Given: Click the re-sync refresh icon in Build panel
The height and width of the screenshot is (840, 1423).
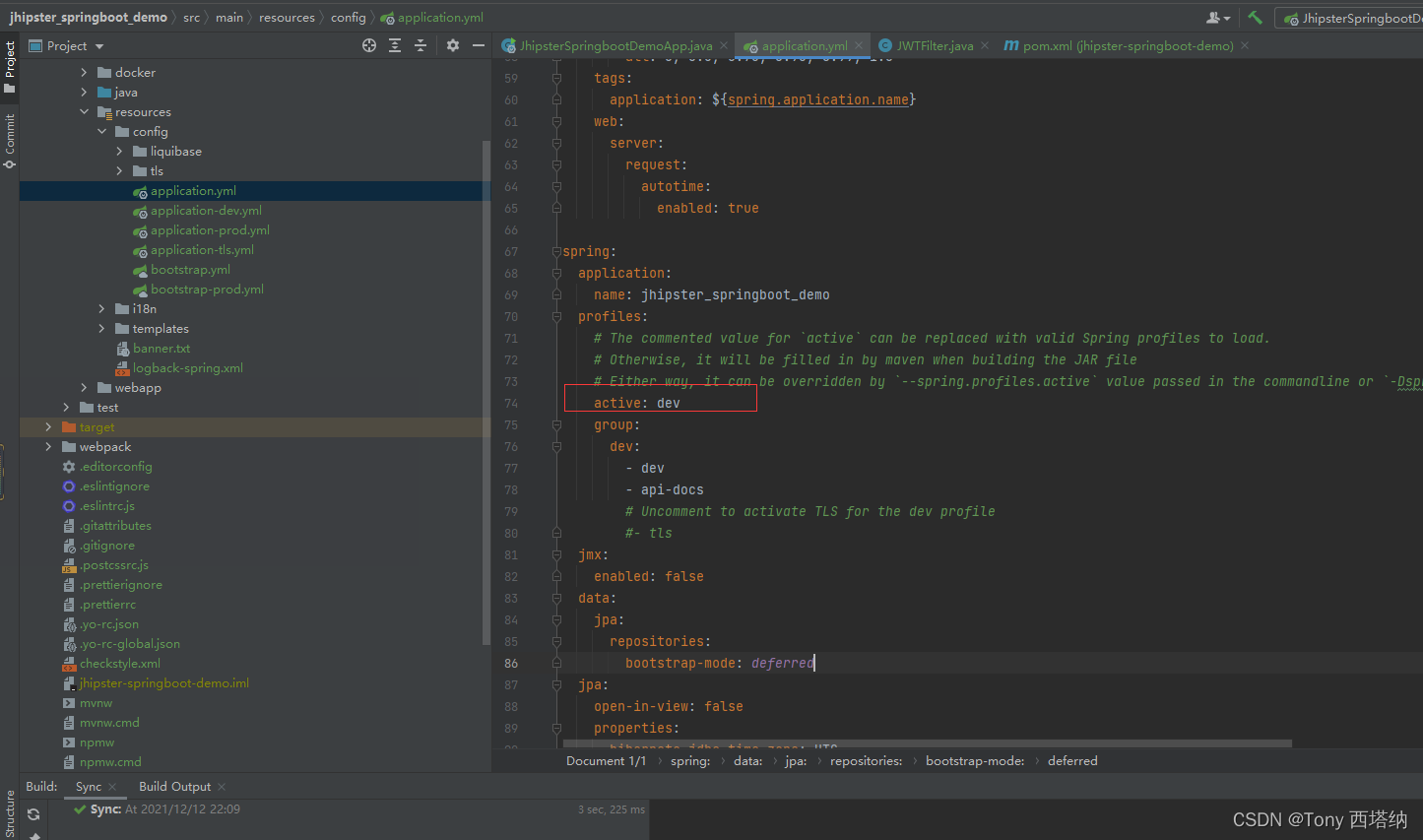Looking at the screenshot, I should pos(33,814).
